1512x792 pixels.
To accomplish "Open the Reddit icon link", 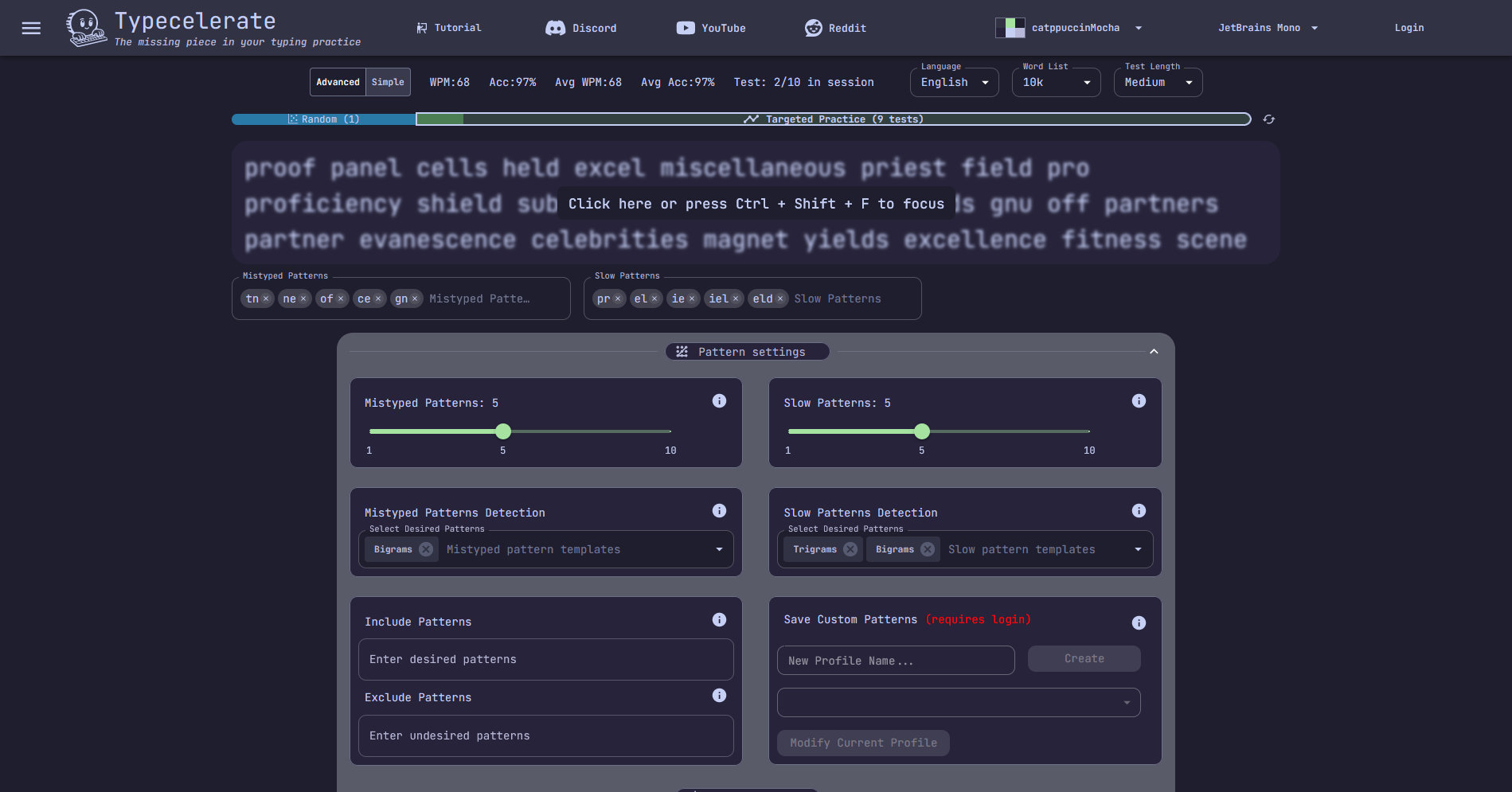I will [x=813, y=28].
